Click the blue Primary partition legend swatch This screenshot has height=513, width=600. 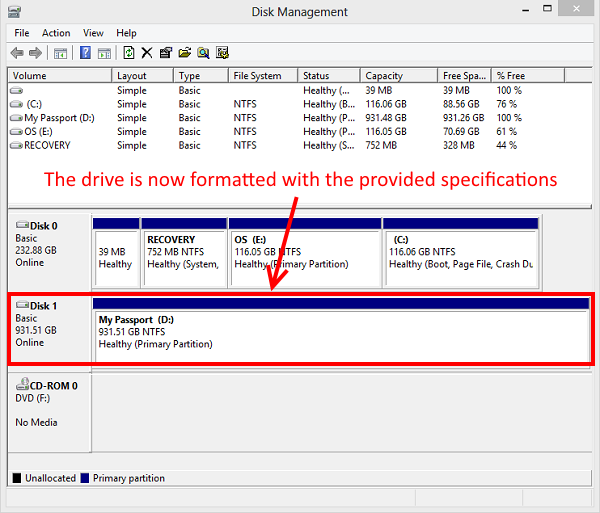click(x=85, y=478)
